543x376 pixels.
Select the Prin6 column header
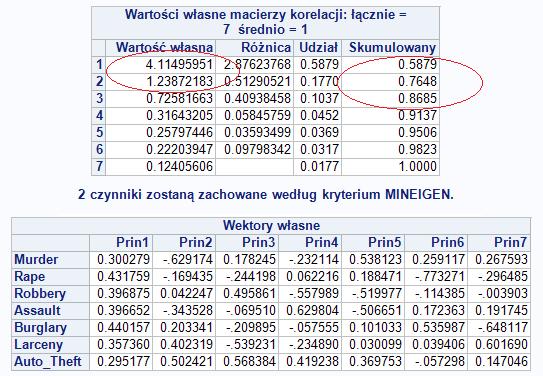point(447,242)
